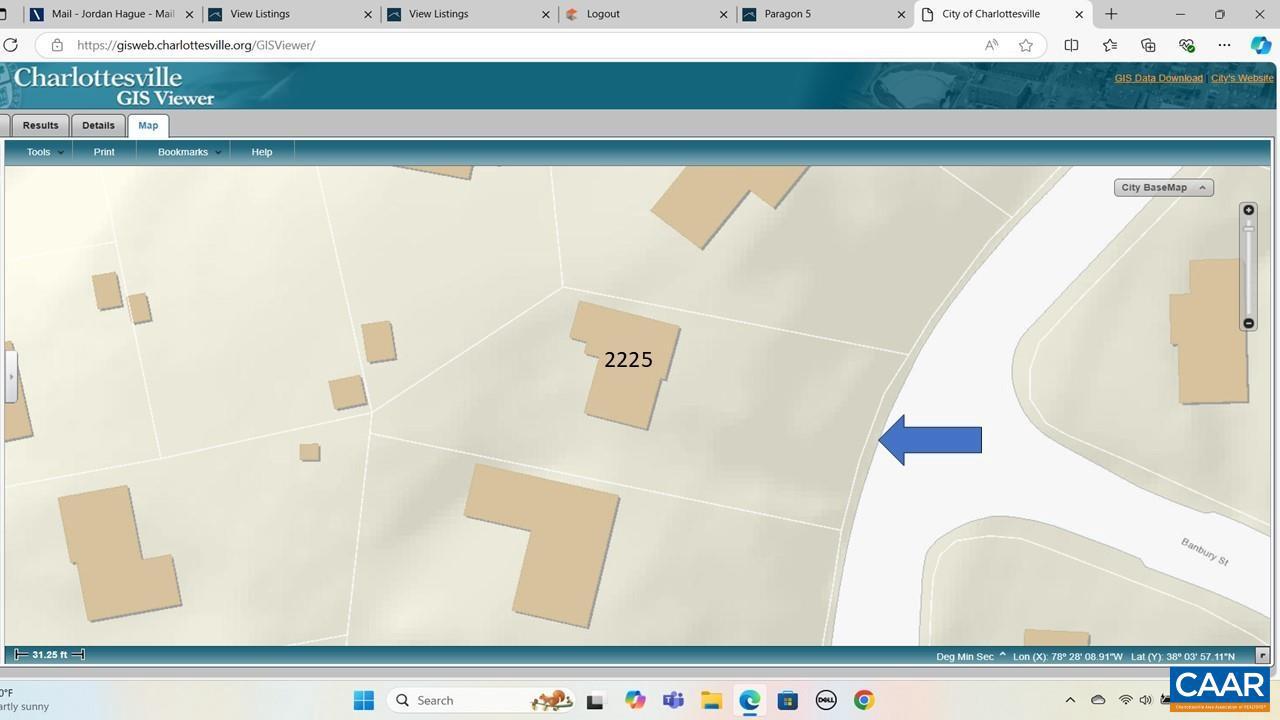Toggle the overview map corner button

coord(1262,656)
